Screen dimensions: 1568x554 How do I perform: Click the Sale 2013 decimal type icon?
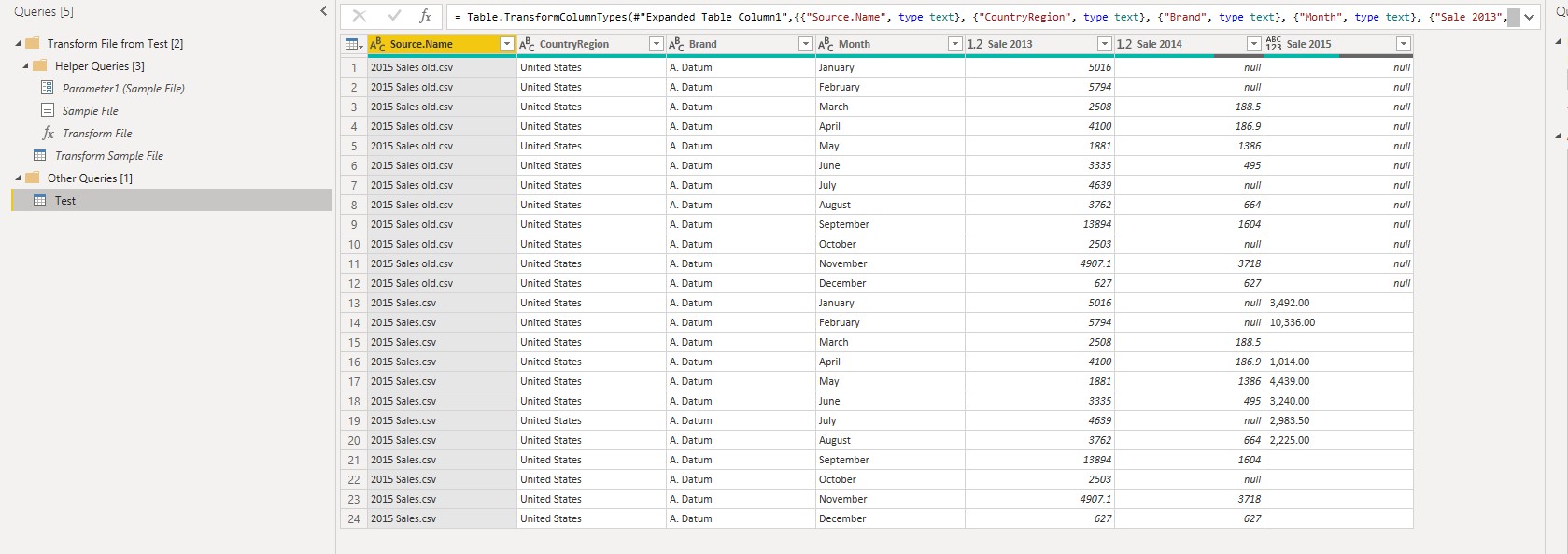coord(975,44)
